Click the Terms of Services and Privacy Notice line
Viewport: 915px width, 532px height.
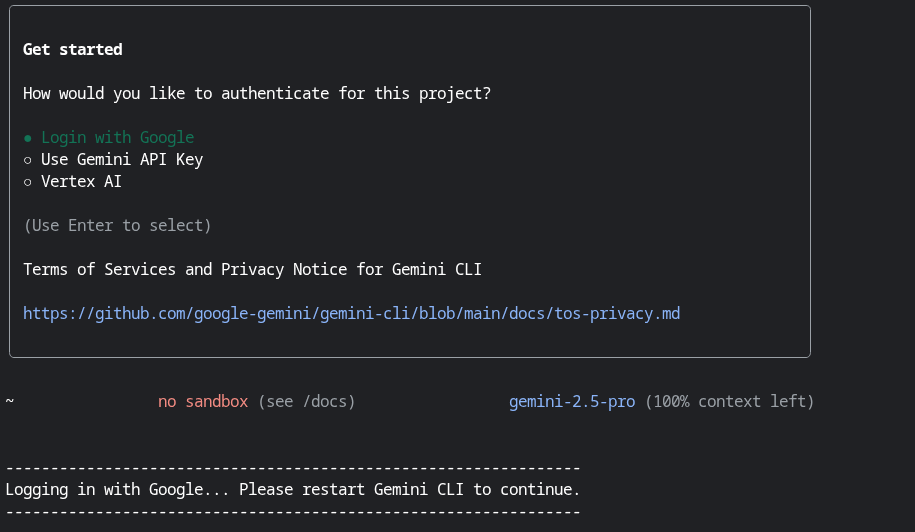pos(252,270)
